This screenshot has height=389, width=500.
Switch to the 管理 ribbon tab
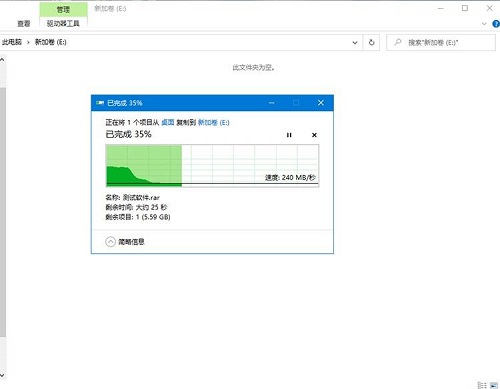63,10
